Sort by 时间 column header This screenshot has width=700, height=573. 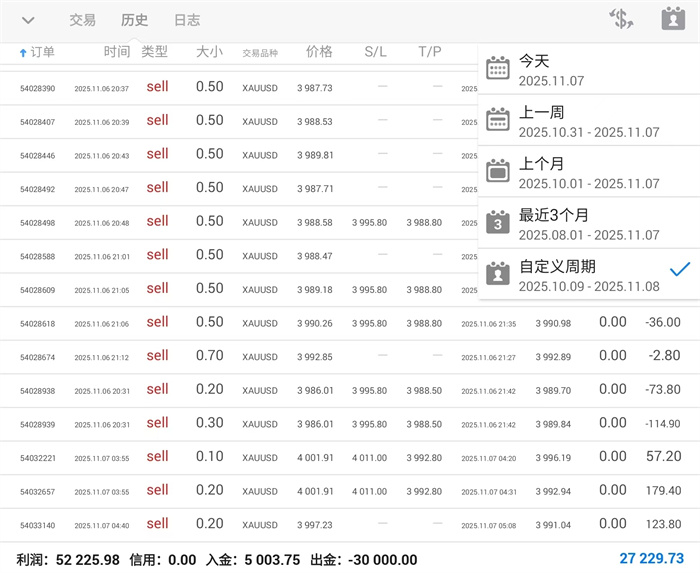click(x=117, y=52)
